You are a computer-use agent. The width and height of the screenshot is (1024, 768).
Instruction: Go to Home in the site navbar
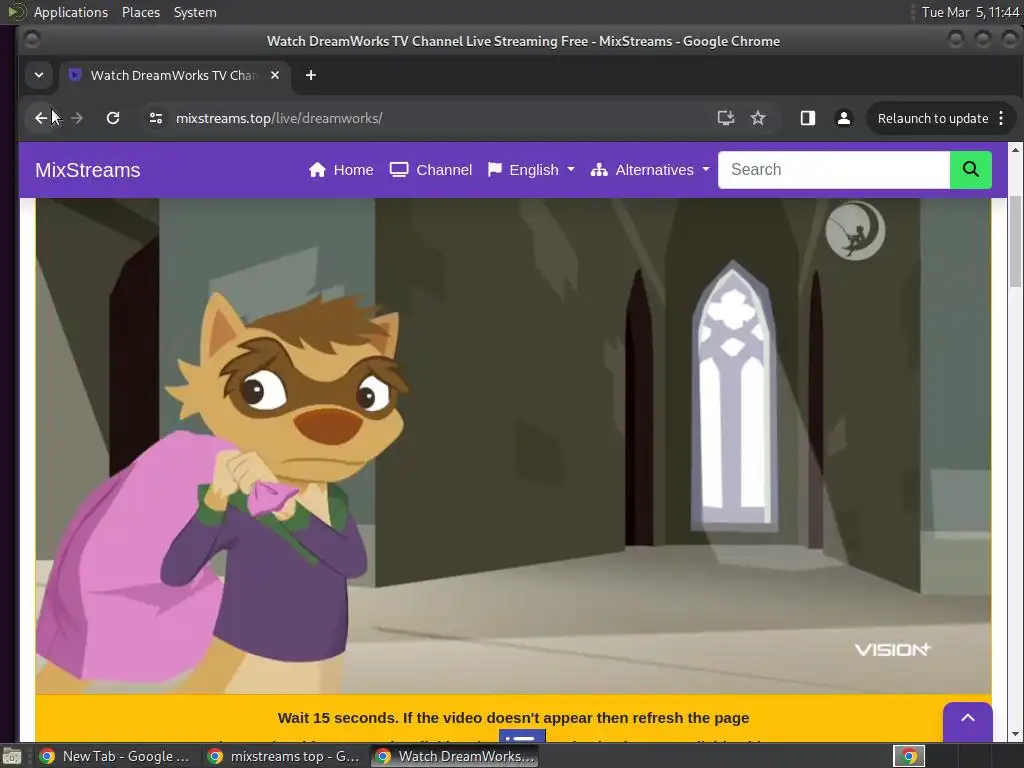tap(341, 170)
